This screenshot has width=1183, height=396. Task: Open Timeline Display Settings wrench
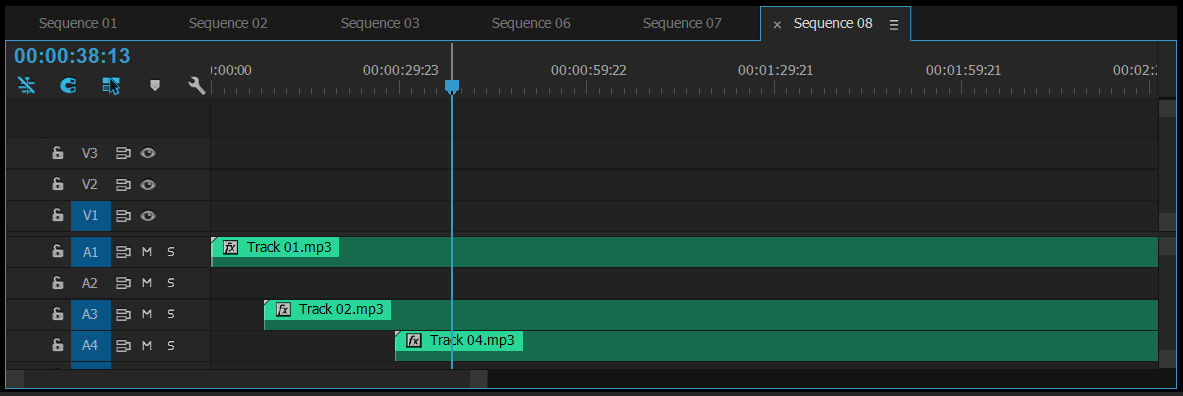[x=197, y=86]
